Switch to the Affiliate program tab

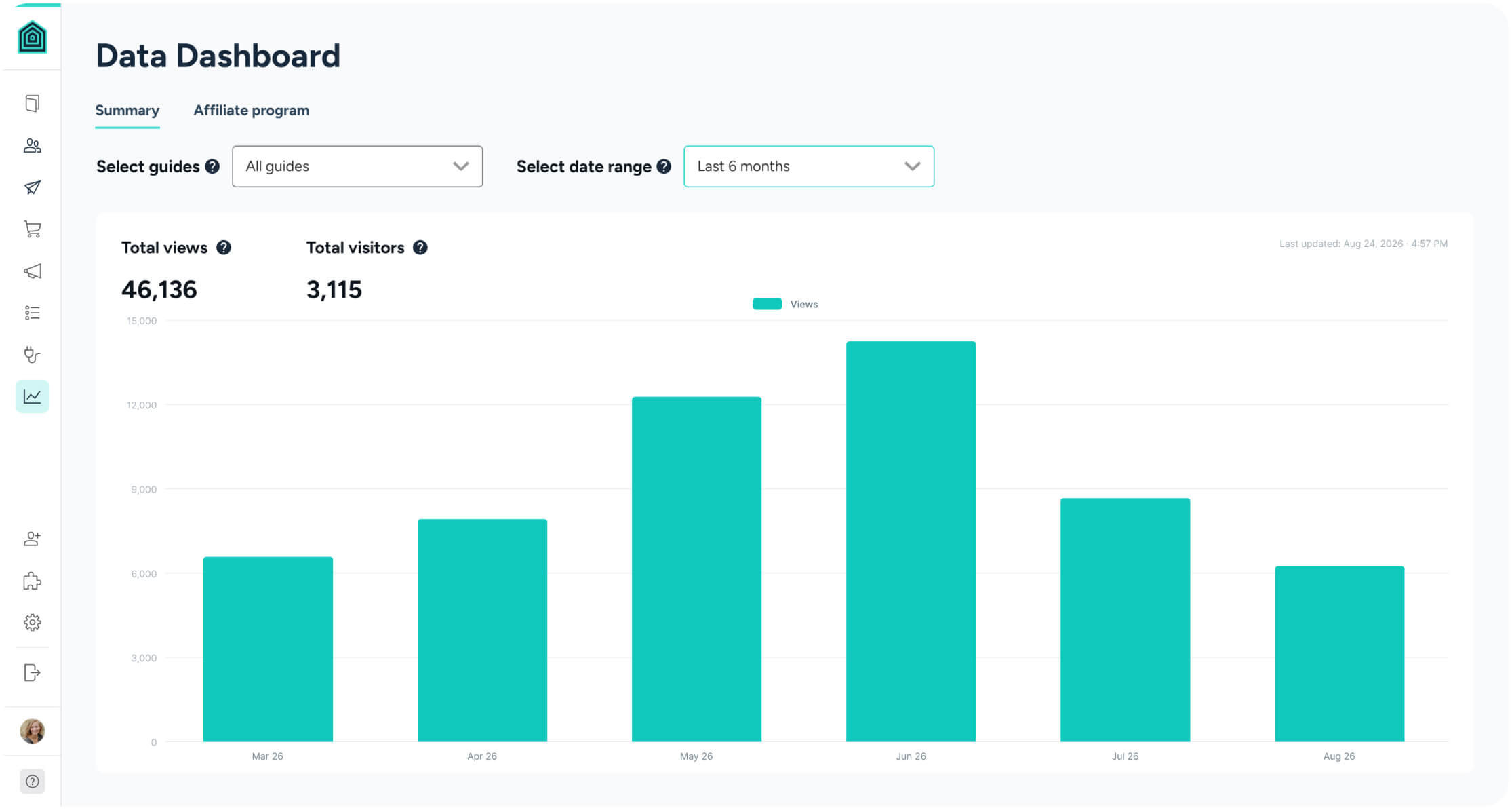point(252,111)
